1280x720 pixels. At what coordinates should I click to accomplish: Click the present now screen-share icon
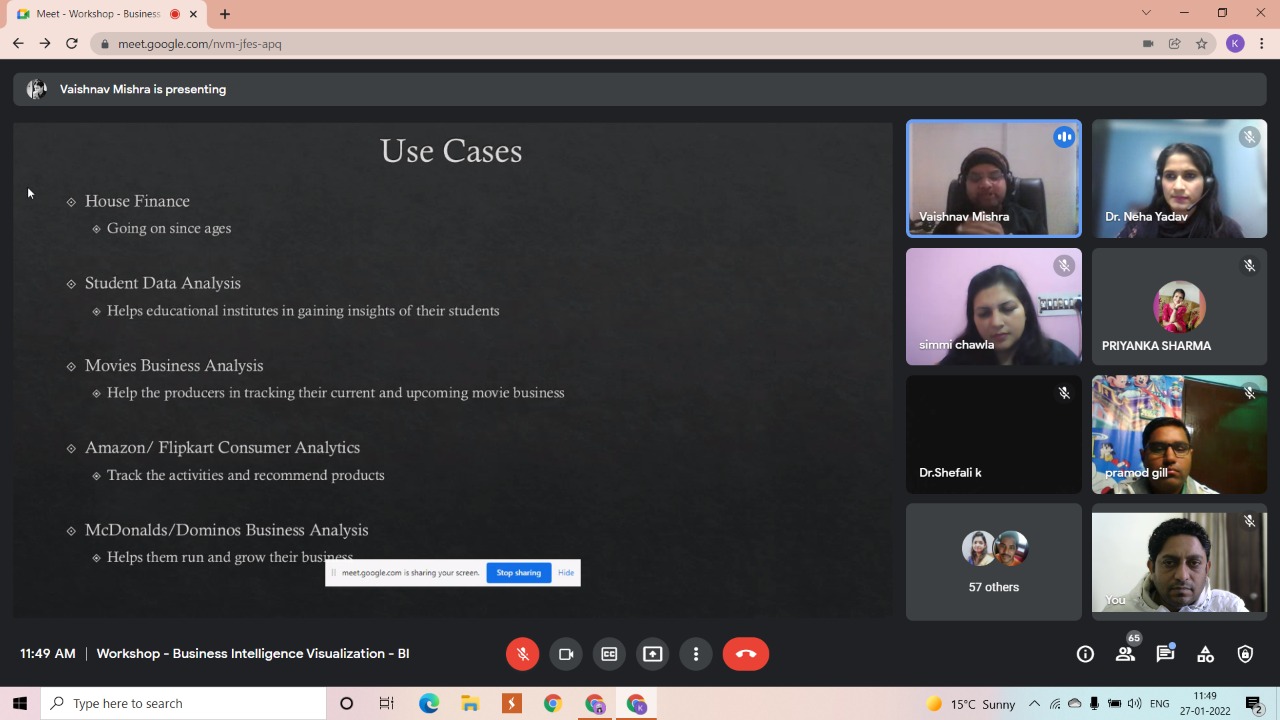click(652, 654)
